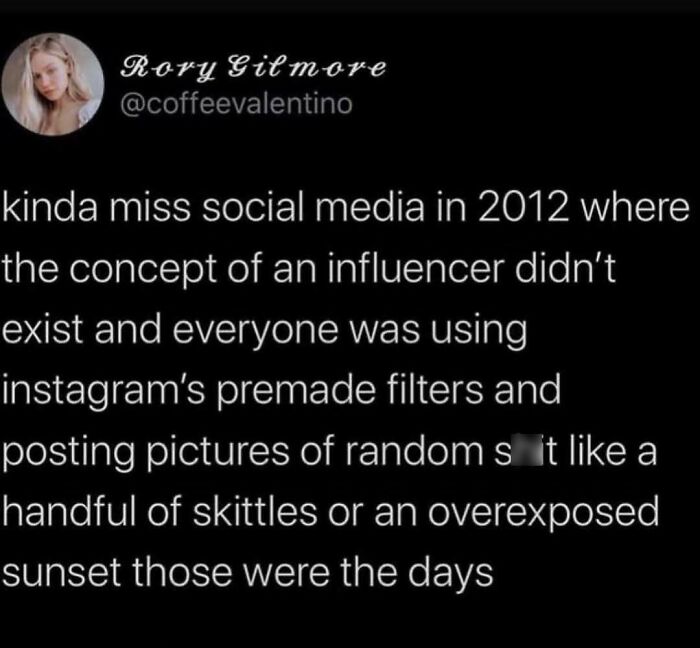
Task: Click the word concept in tweet
Action: click(142, 271)
